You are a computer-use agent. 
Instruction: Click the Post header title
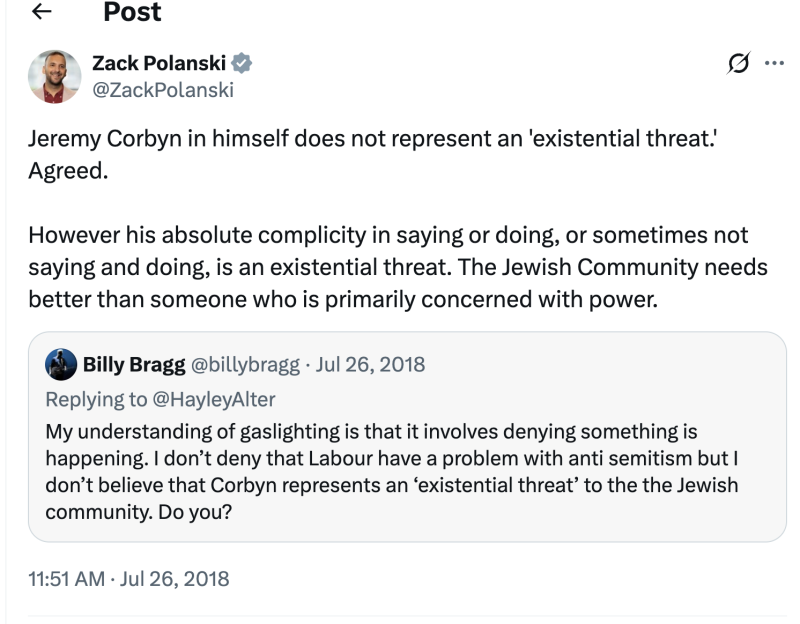pos(132,12)
